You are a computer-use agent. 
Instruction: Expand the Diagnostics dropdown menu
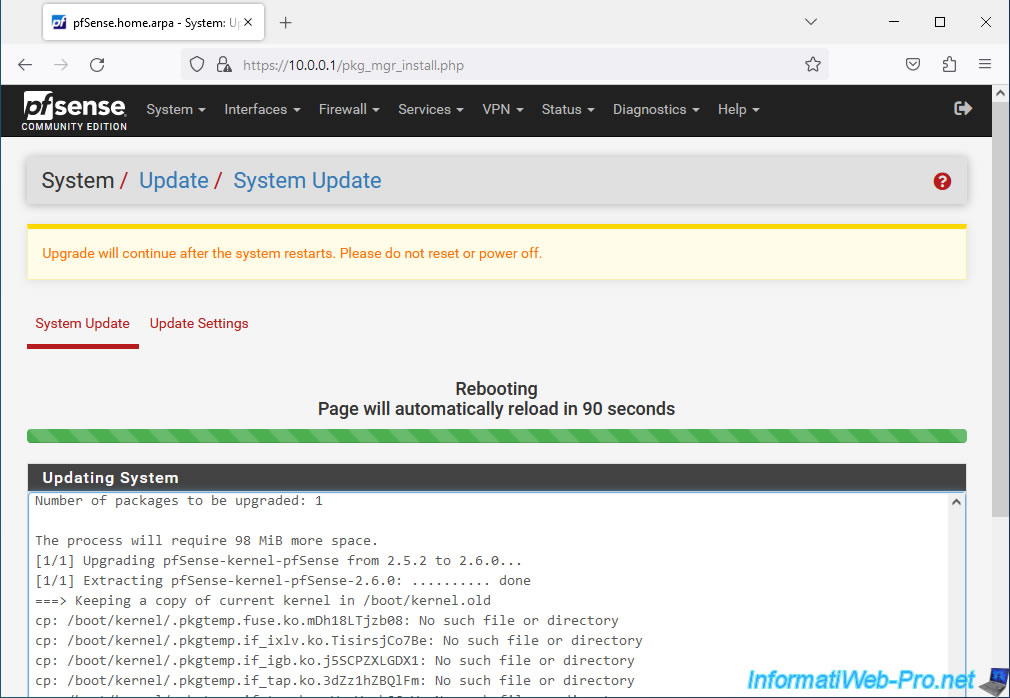pos(656,109)
